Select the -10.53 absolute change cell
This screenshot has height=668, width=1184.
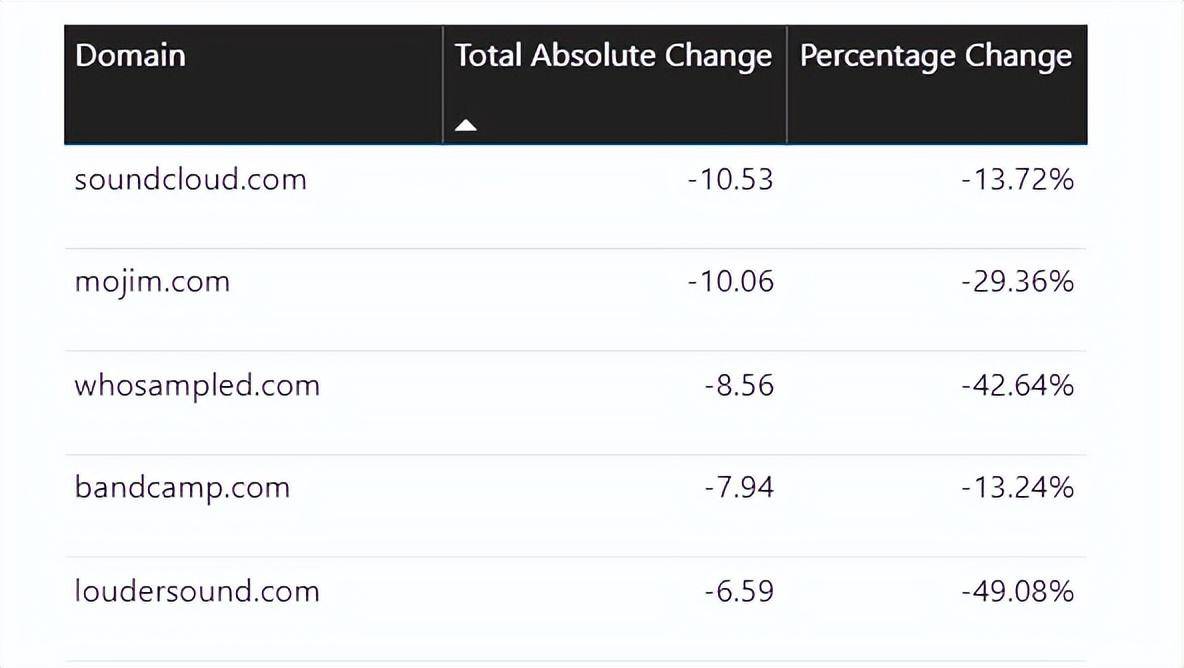click(x=730, y=180)
